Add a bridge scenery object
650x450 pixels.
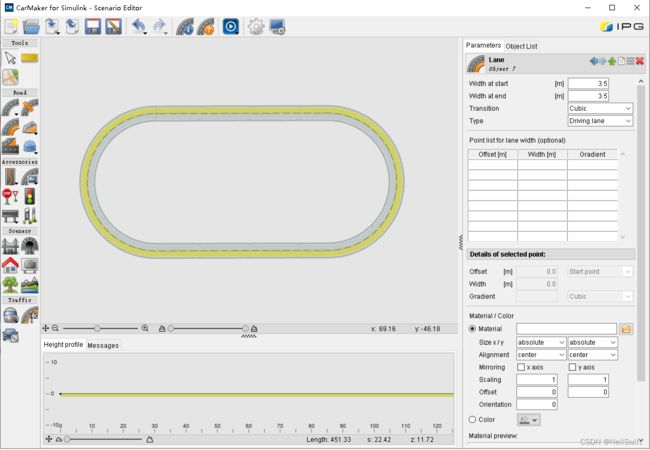point(10,246)
